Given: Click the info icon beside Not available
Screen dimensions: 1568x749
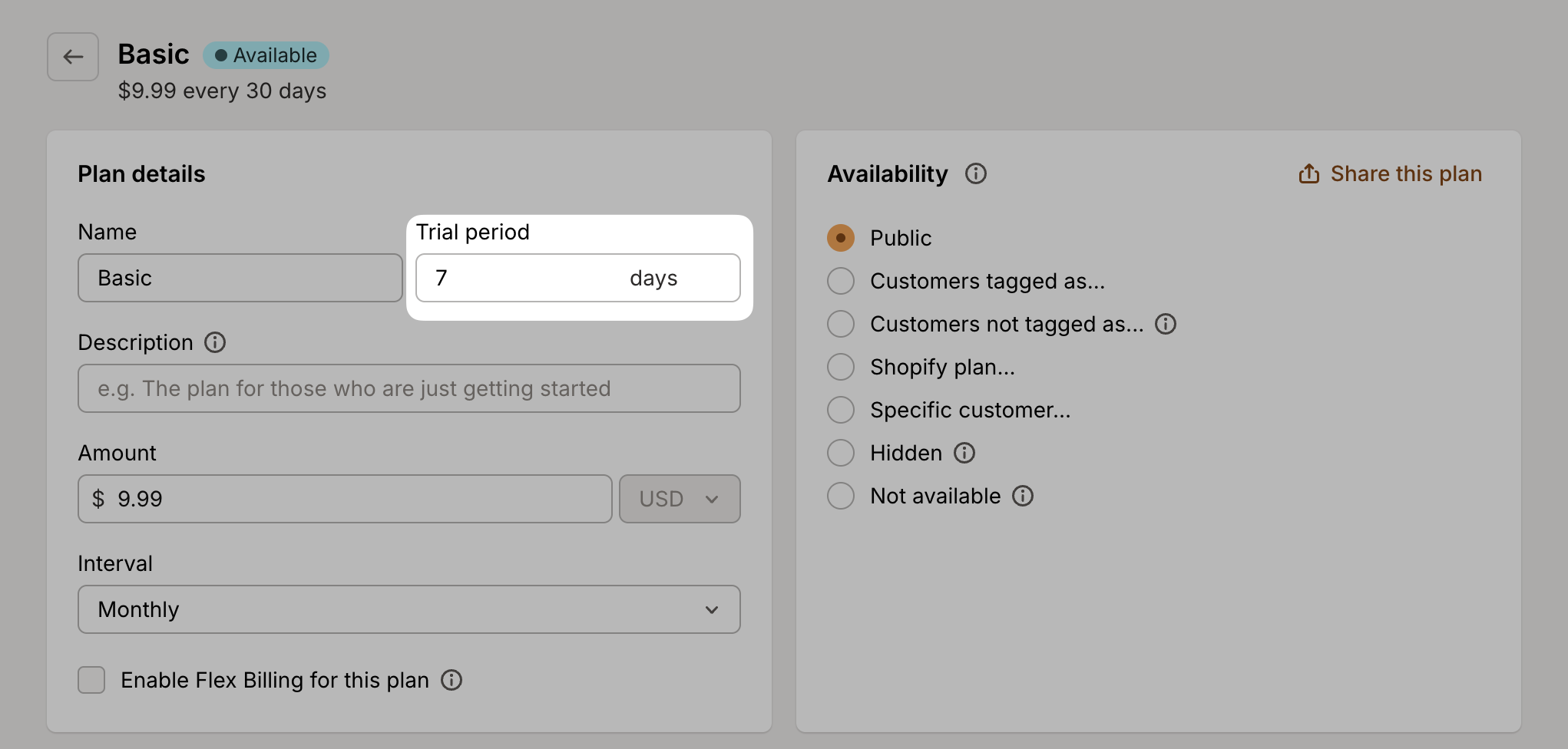Looking at the screenshot, I should [x=1023, y=496].
